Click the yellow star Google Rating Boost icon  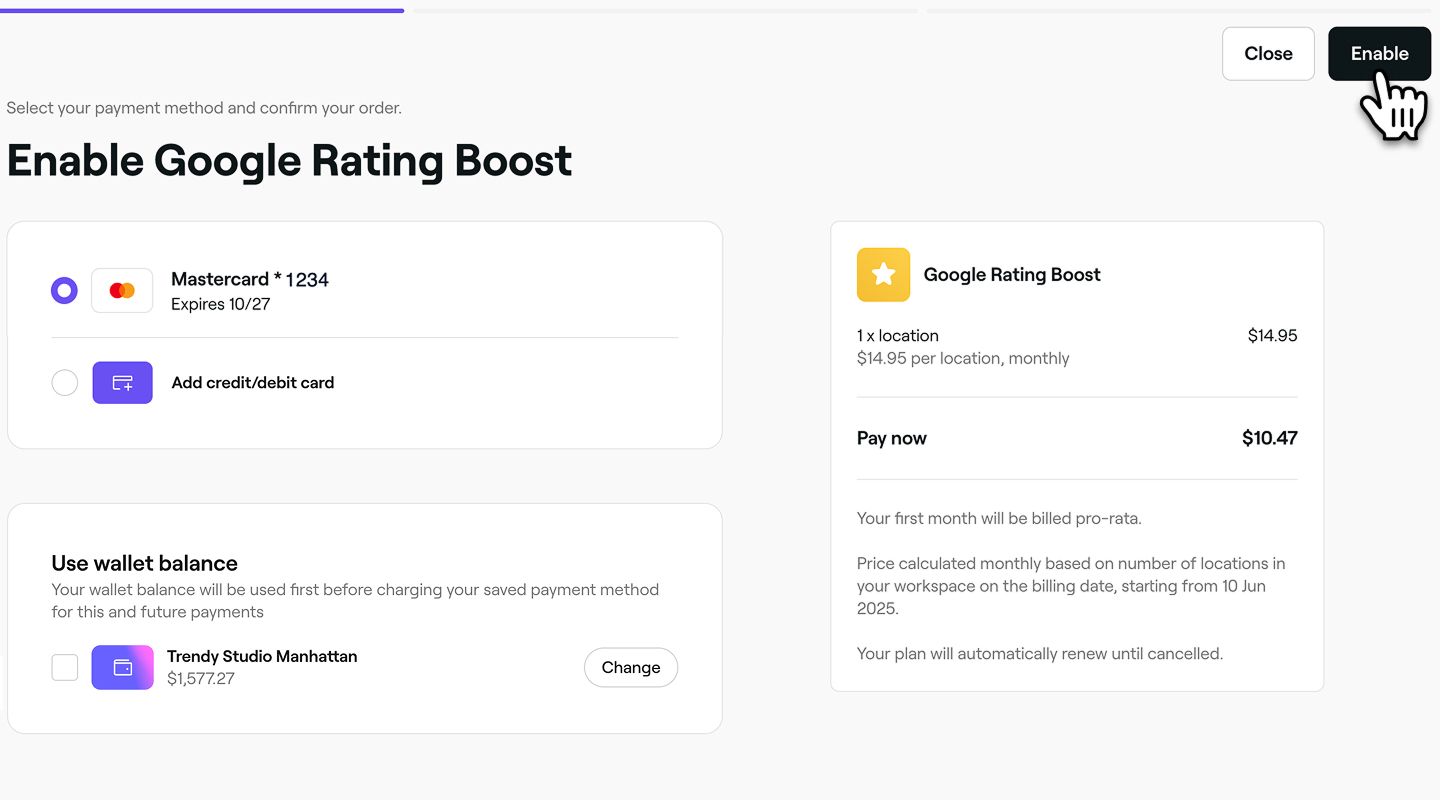tap(883, 275)
